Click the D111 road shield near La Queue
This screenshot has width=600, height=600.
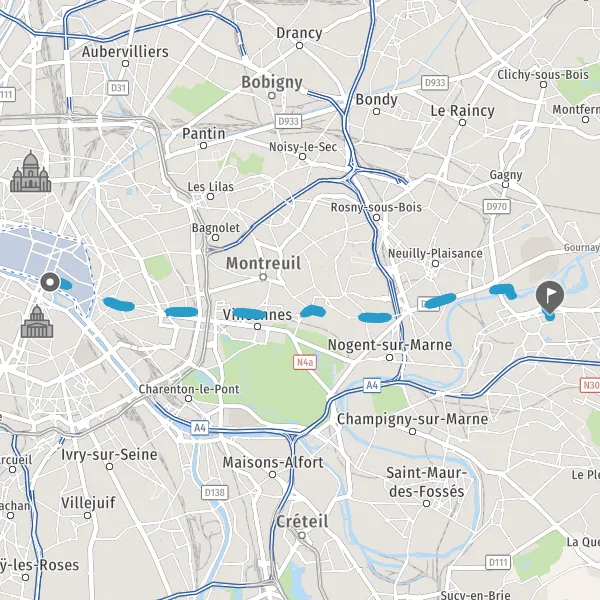click(498, 562)
